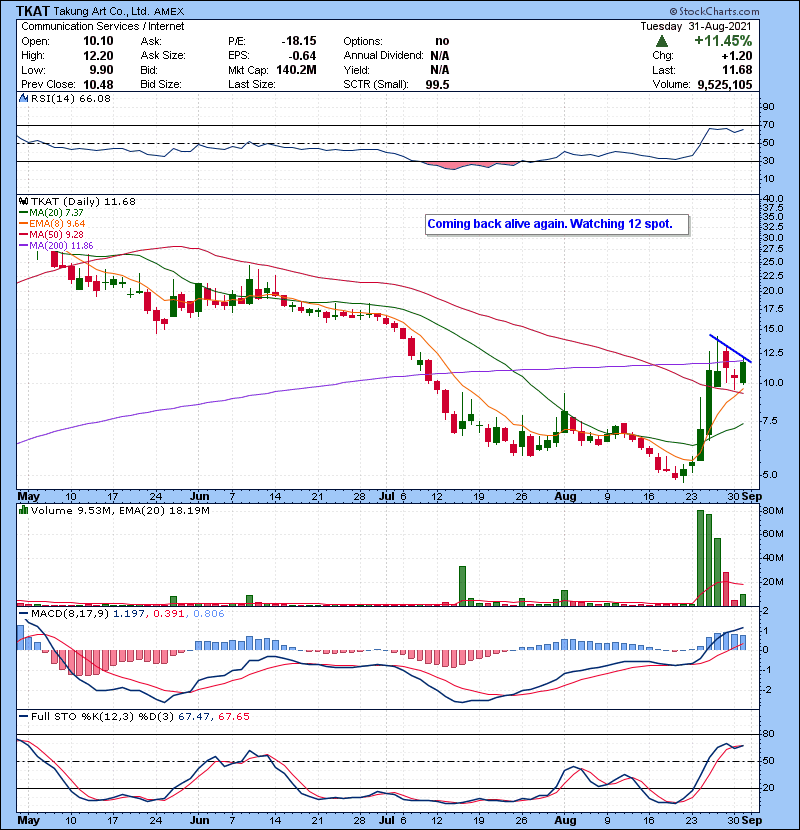800x830 pixels.
Task: Click the Volume 9,525,105 value
Action: 725,84
